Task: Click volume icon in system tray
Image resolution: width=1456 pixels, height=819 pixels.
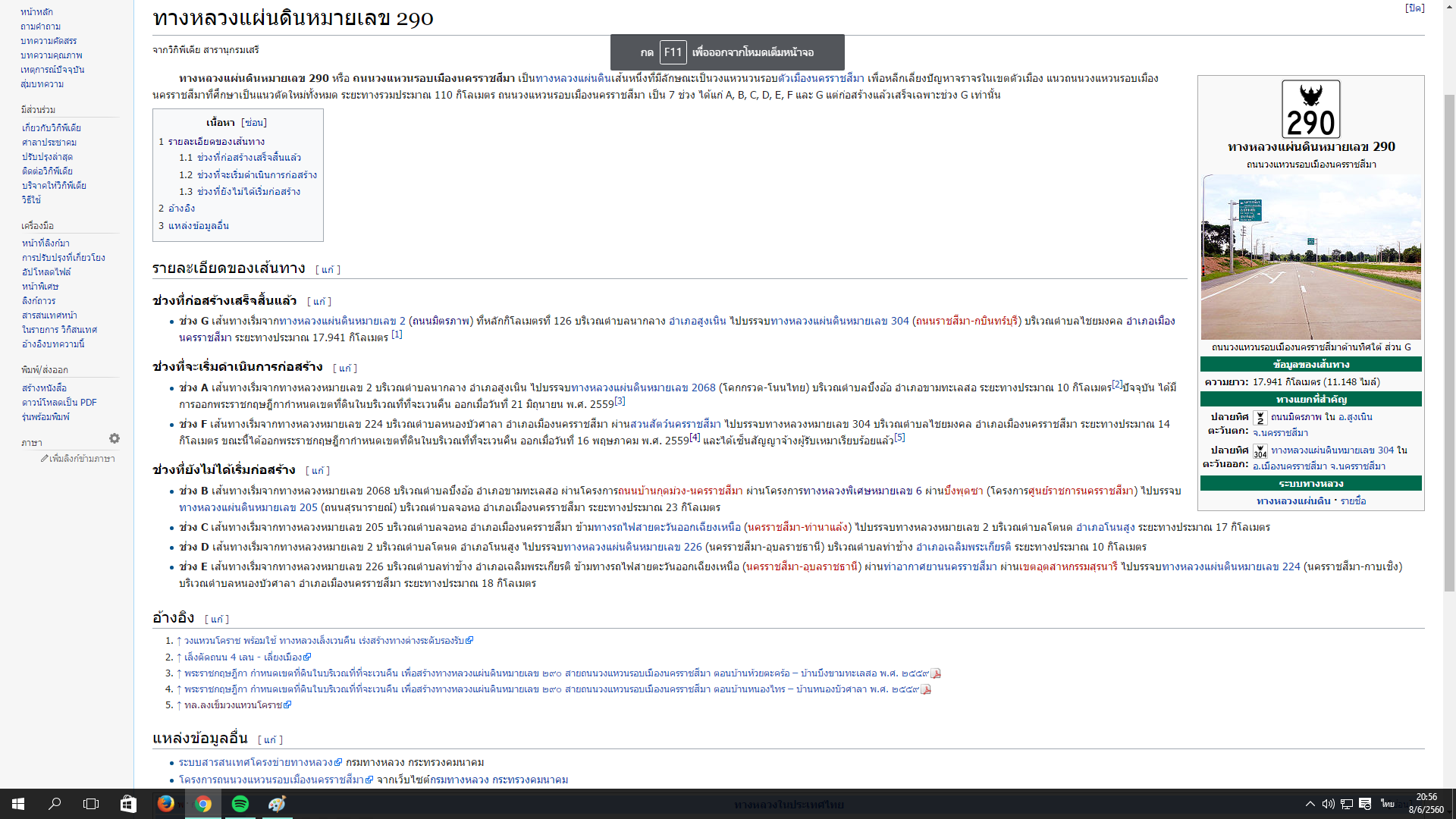Action: 1328,804
